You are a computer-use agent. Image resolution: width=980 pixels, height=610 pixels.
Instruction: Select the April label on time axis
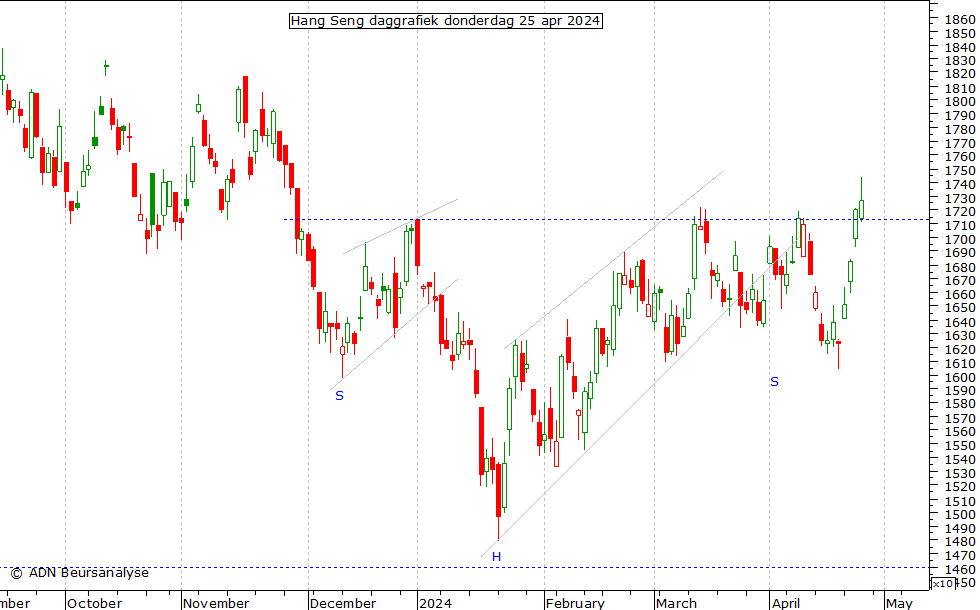coord(786,603)
